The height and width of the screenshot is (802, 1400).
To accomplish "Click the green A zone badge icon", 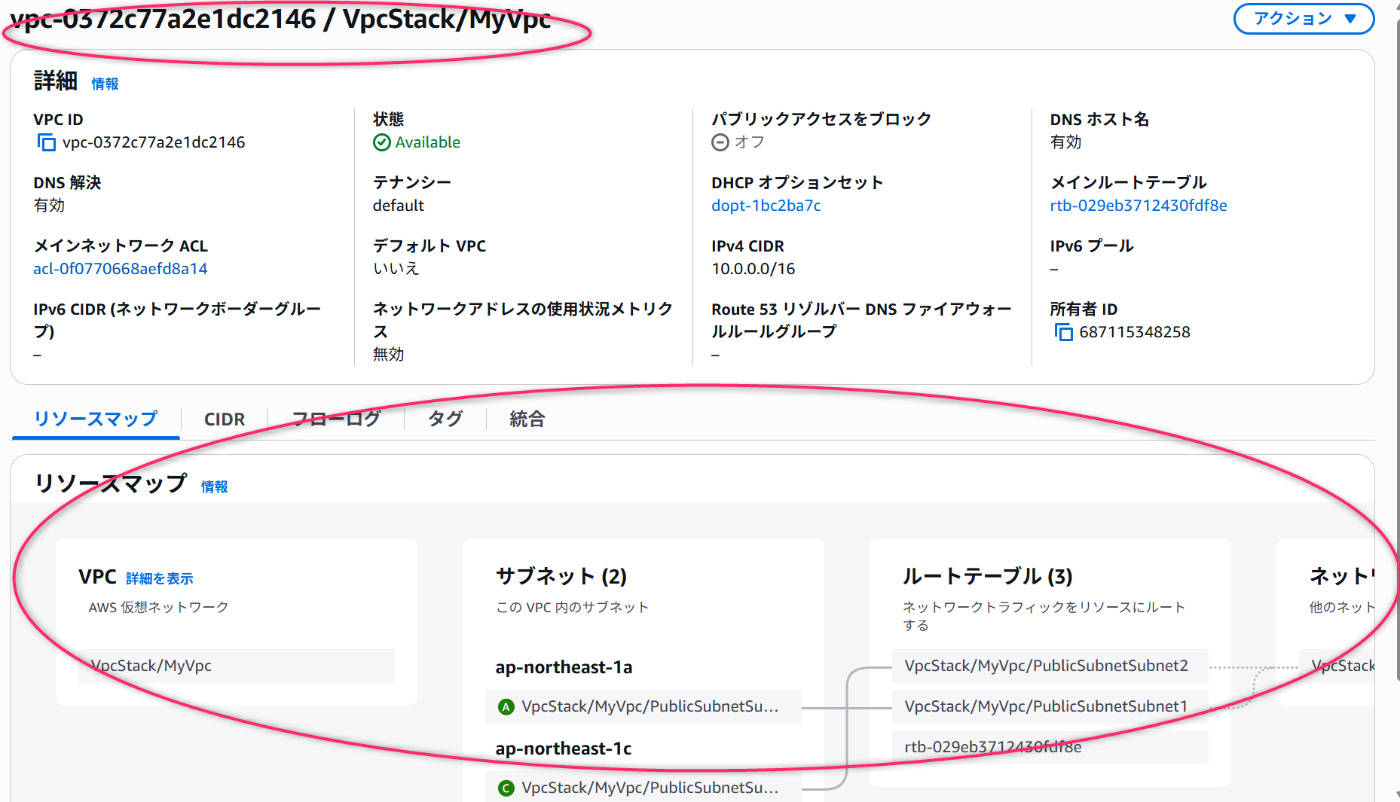I will point(506,707).
